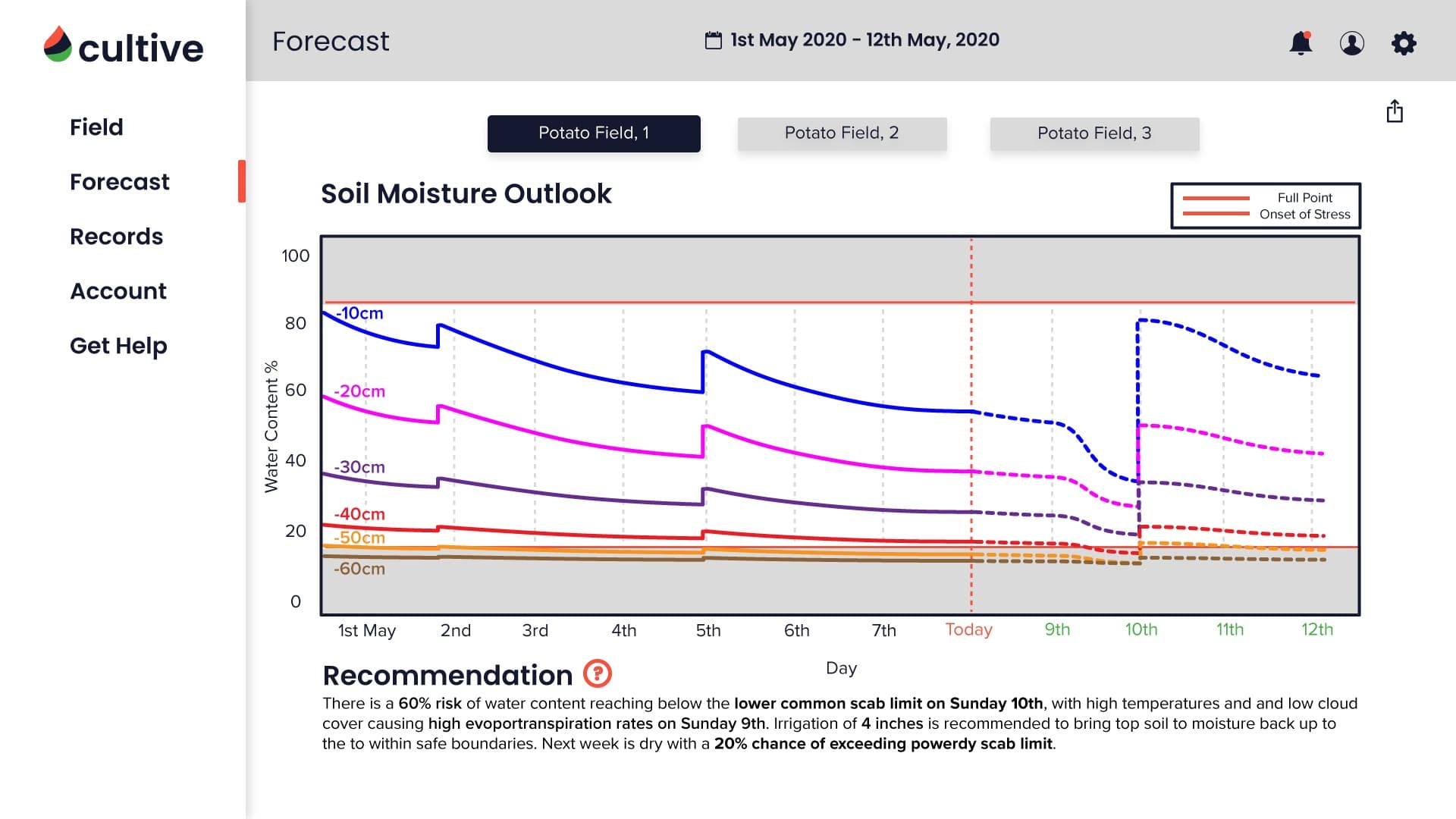The height and width of the screenshot is (819, 1456).
Task: Click Get Help in the sidebar
Action: coord(118,346)
